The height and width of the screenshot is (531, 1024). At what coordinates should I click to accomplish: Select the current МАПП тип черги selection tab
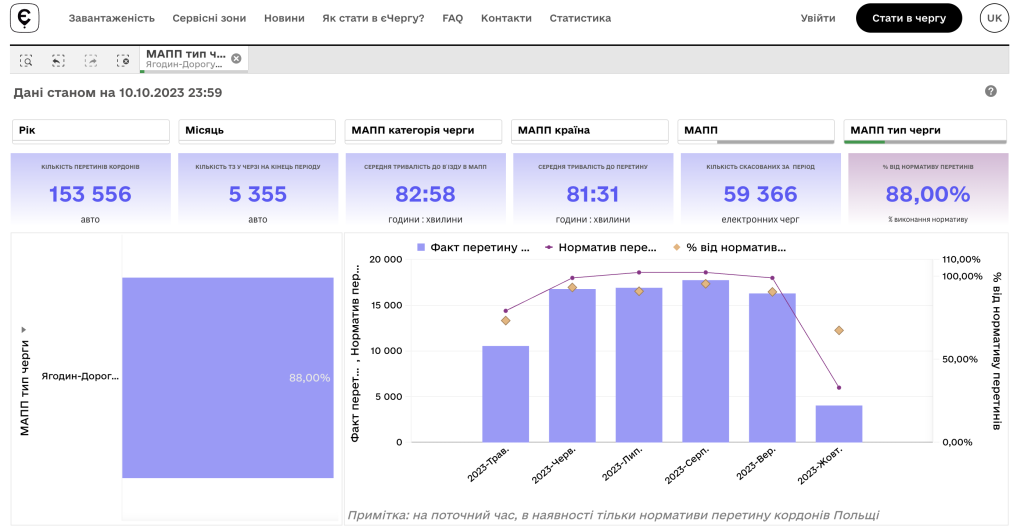click(193, 59)
